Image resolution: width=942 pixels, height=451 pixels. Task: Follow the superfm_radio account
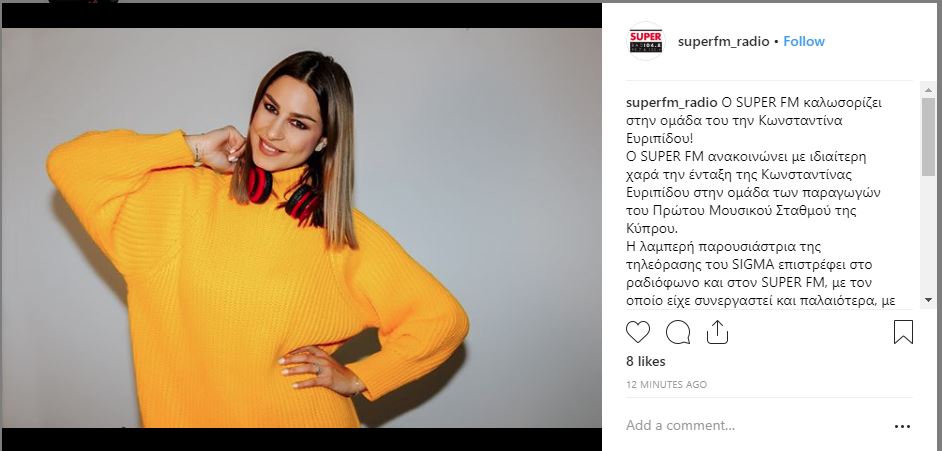pyautogui.click(x=804, y=41)
